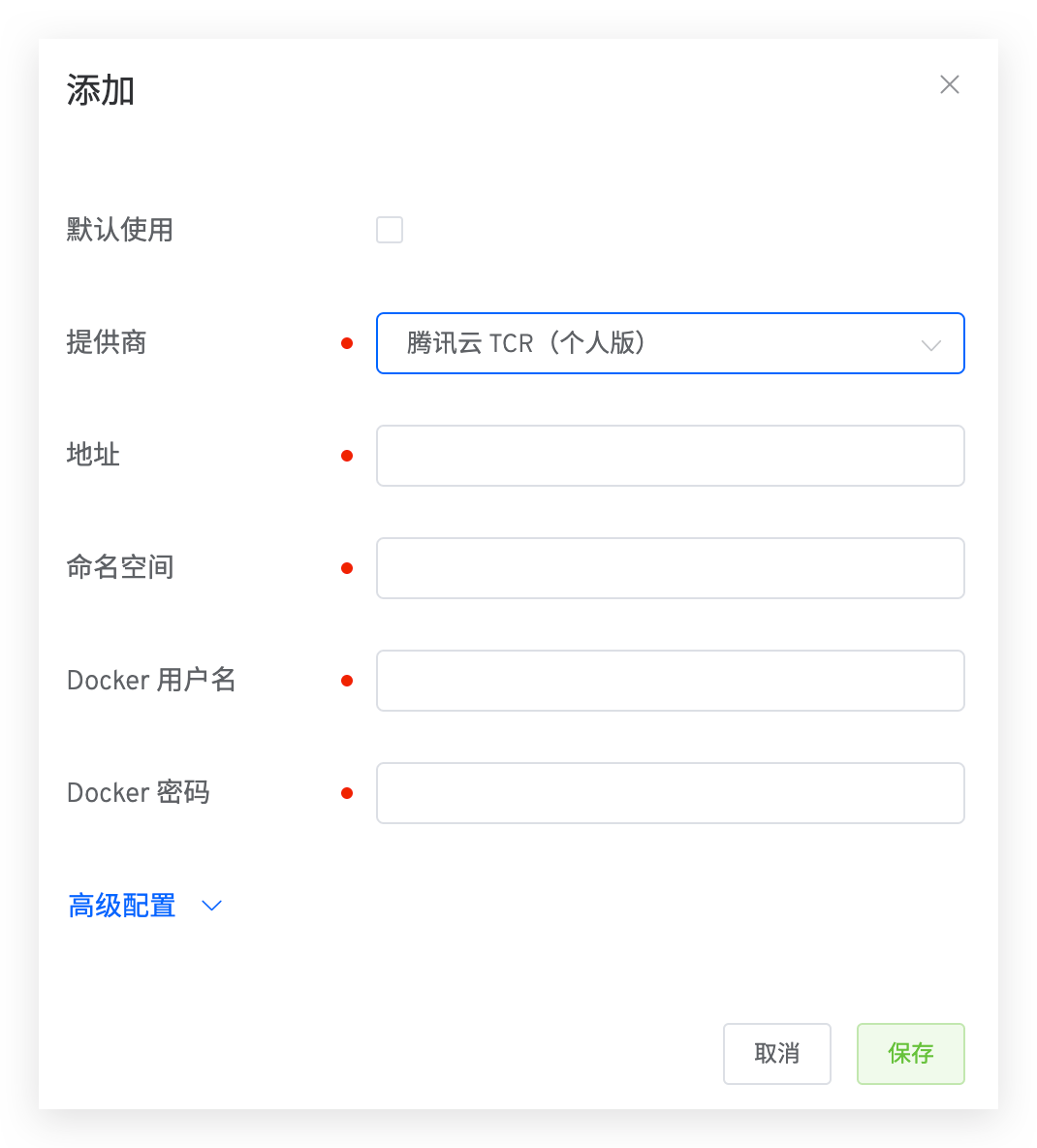The width and height of the screenshot is (1037, 1148).
Task: Close the 添加 dialog with the X icon
Action: [950, 85]
